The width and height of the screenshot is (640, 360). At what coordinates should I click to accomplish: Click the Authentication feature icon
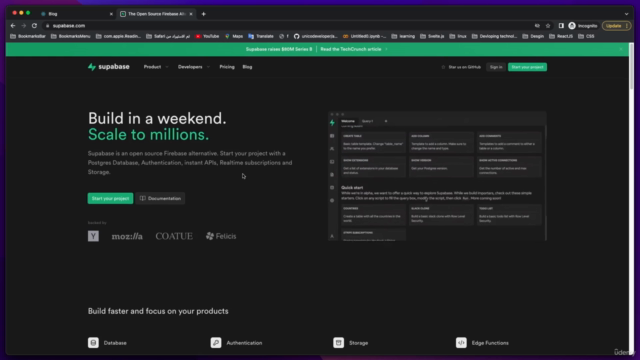[216, 343]
